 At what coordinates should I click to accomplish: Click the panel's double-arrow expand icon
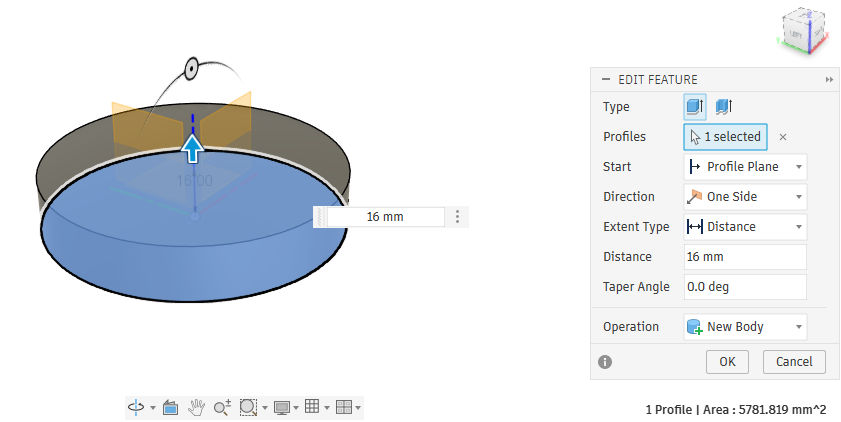829,80
